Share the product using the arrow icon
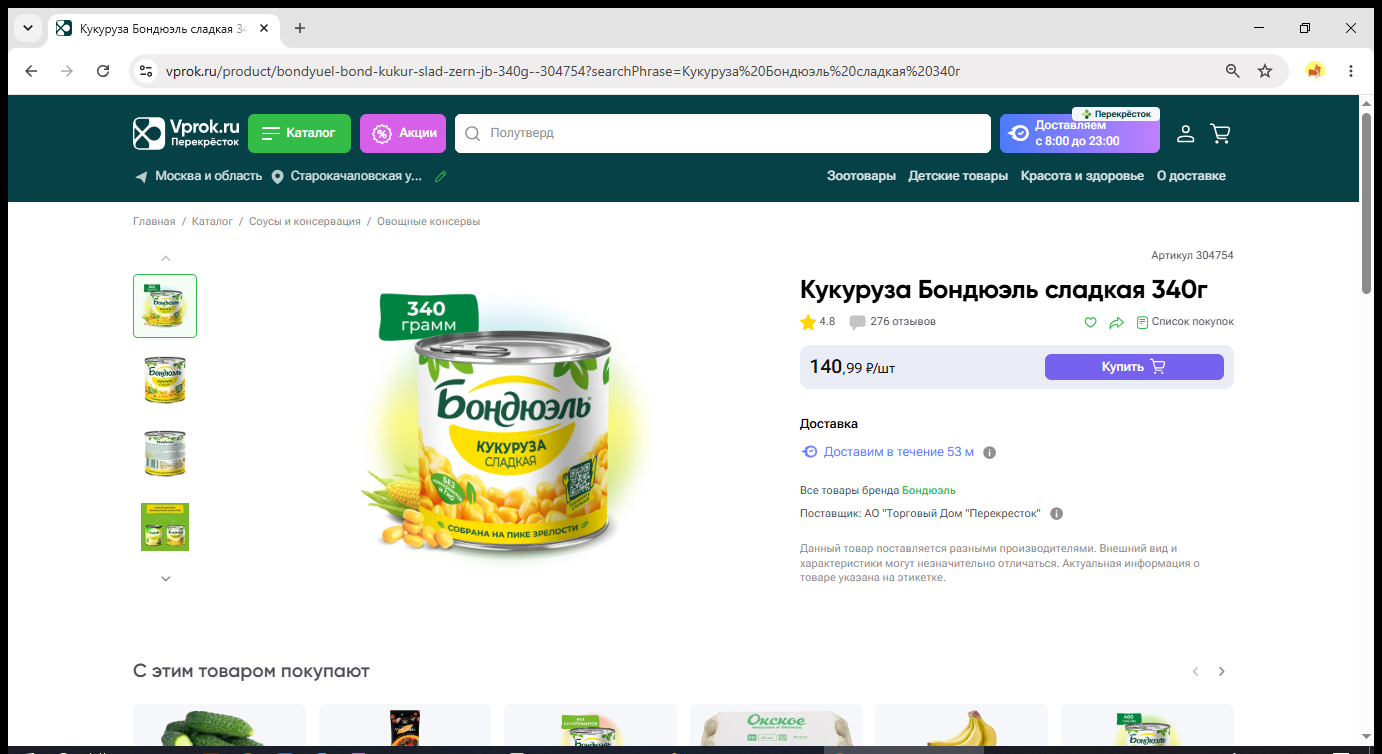Viewport: 1382px width, 754px height. coord(1117,322)
